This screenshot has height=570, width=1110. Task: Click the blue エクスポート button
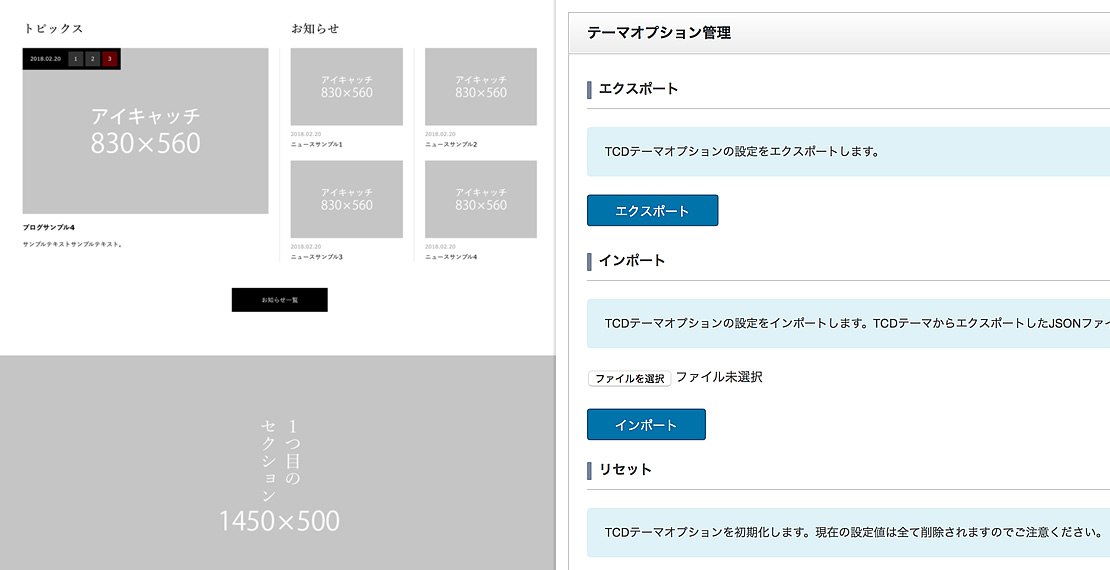(652, 211)
